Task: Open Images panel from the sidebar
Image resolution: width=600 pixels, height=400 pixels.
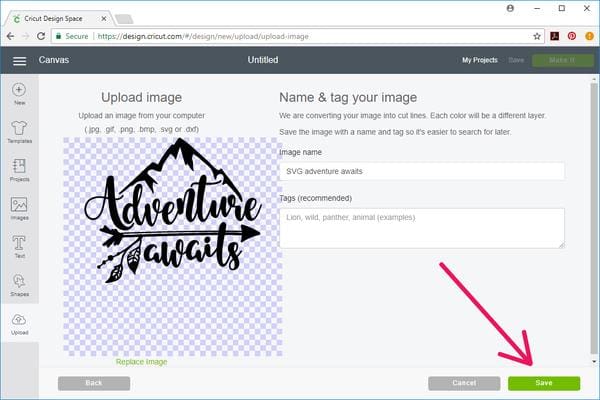Action: pos(19,209)
